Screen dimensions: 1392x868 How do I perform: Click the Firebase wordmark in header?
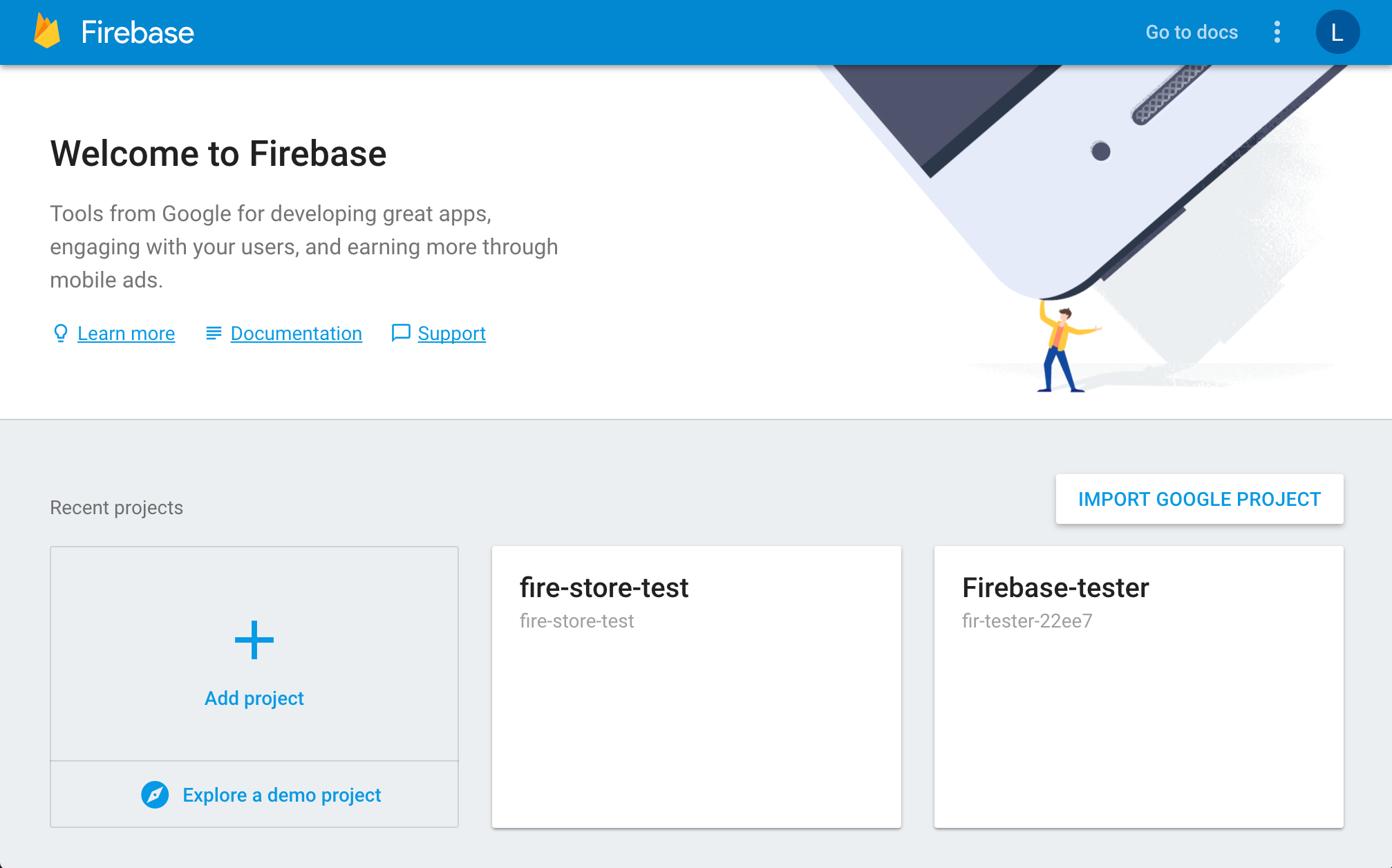coord(138,32)
